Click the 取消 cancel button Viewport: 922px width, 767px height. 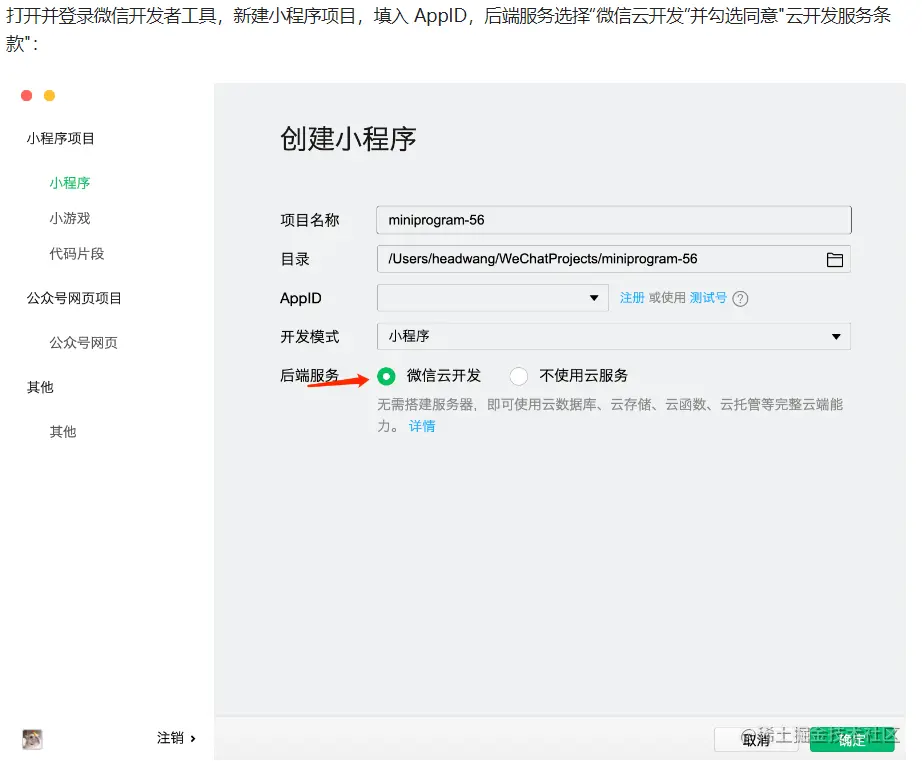pos(756,740)
